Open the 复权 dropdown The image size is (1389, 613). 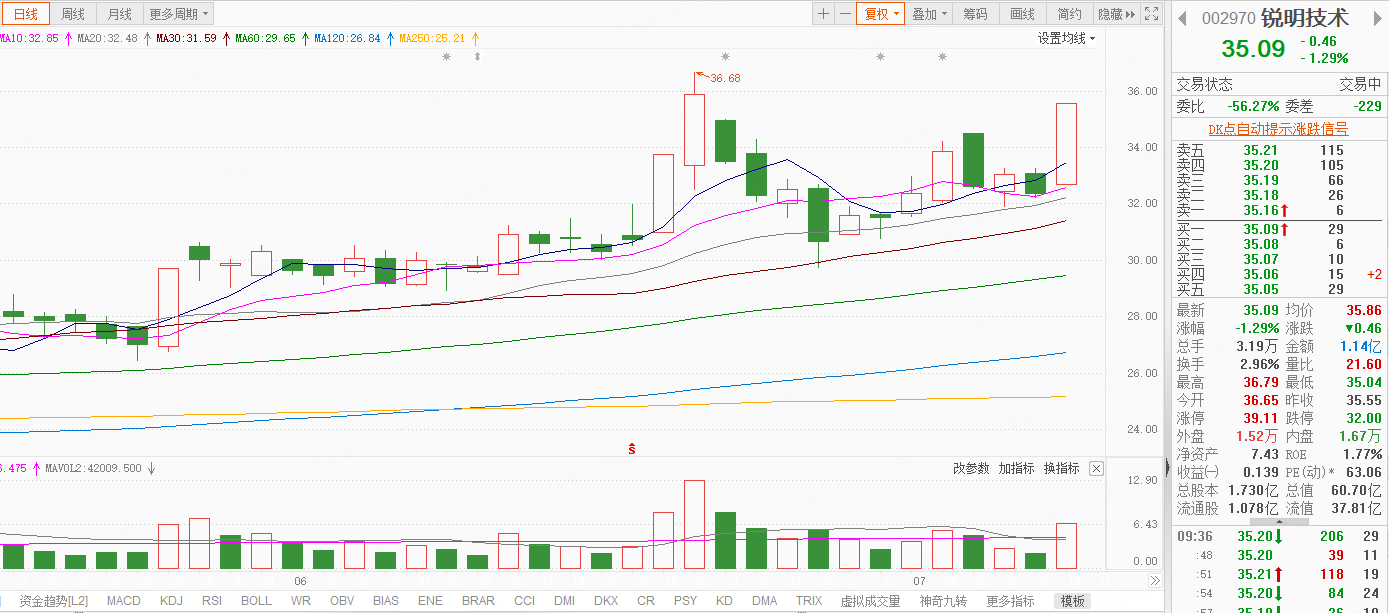click(x=881, y=14)
